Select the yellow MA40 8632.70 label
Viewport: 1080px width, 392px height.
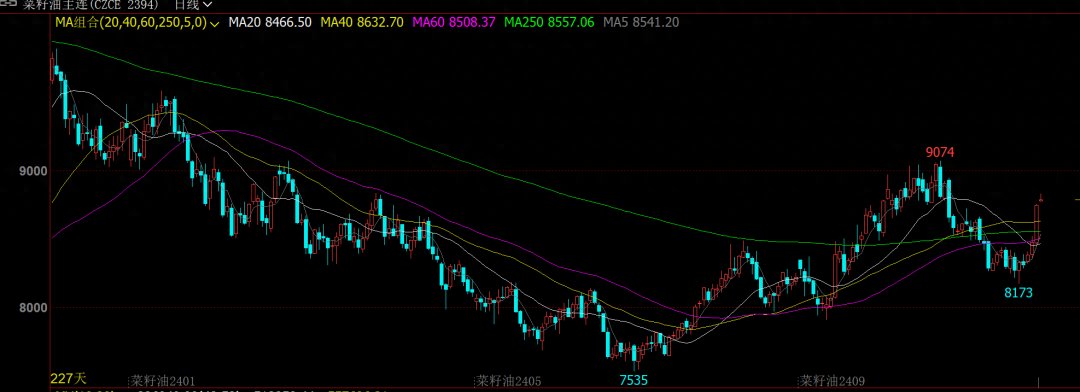[x=362, y=22]
